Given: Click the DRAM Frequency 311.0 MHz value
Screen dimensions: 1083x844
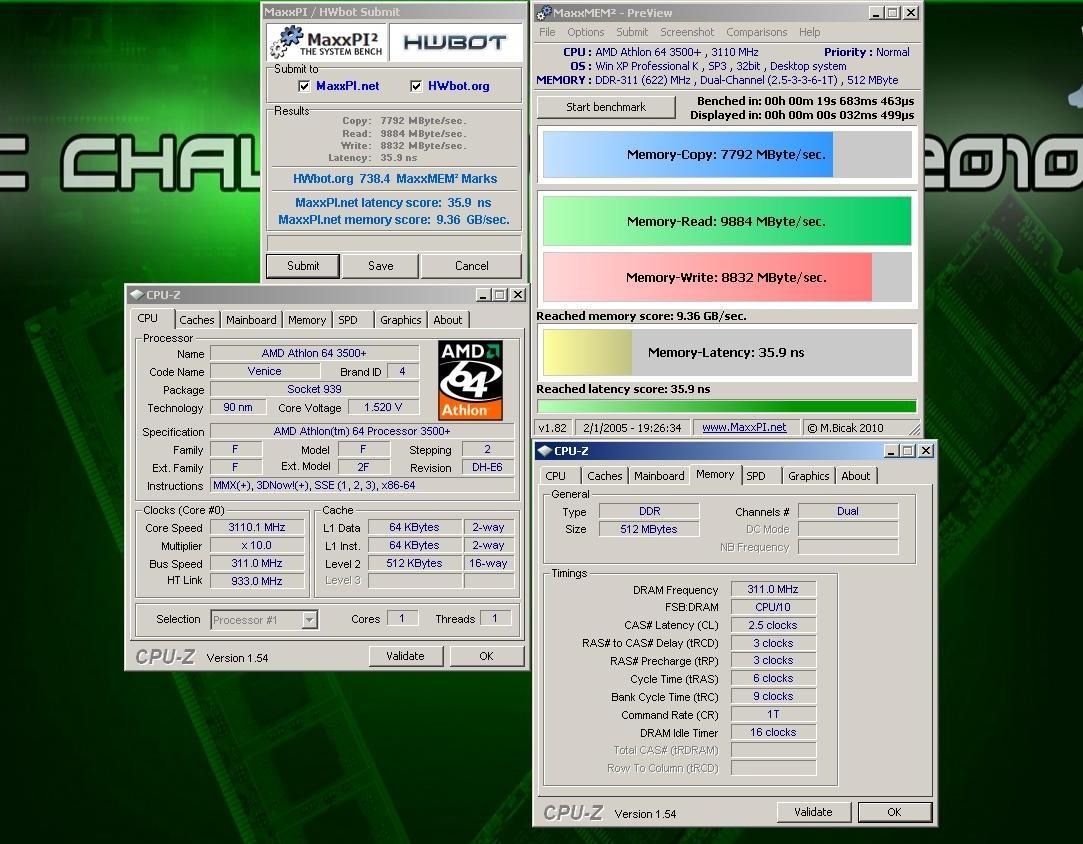Looking at the screenshot, I should tap(773, 589).
